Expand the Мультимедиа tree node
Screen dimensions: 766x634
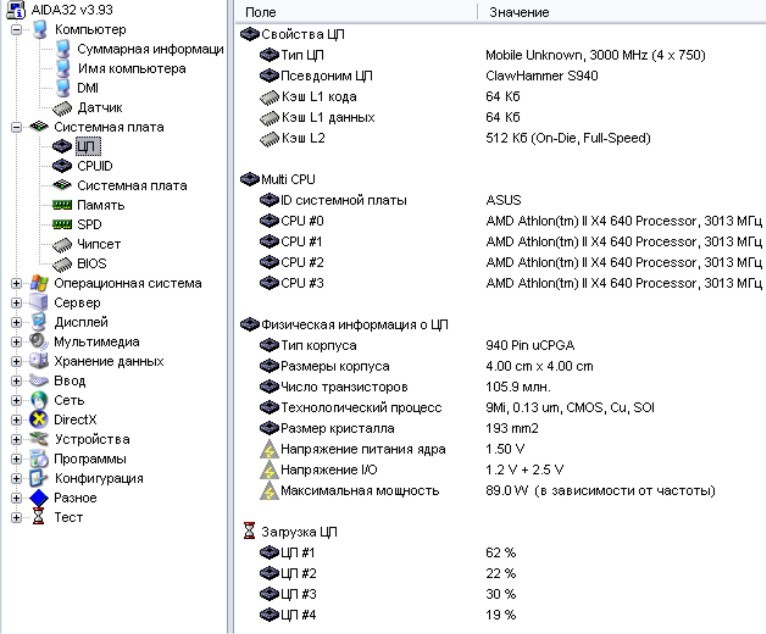[x=16, y=342]
